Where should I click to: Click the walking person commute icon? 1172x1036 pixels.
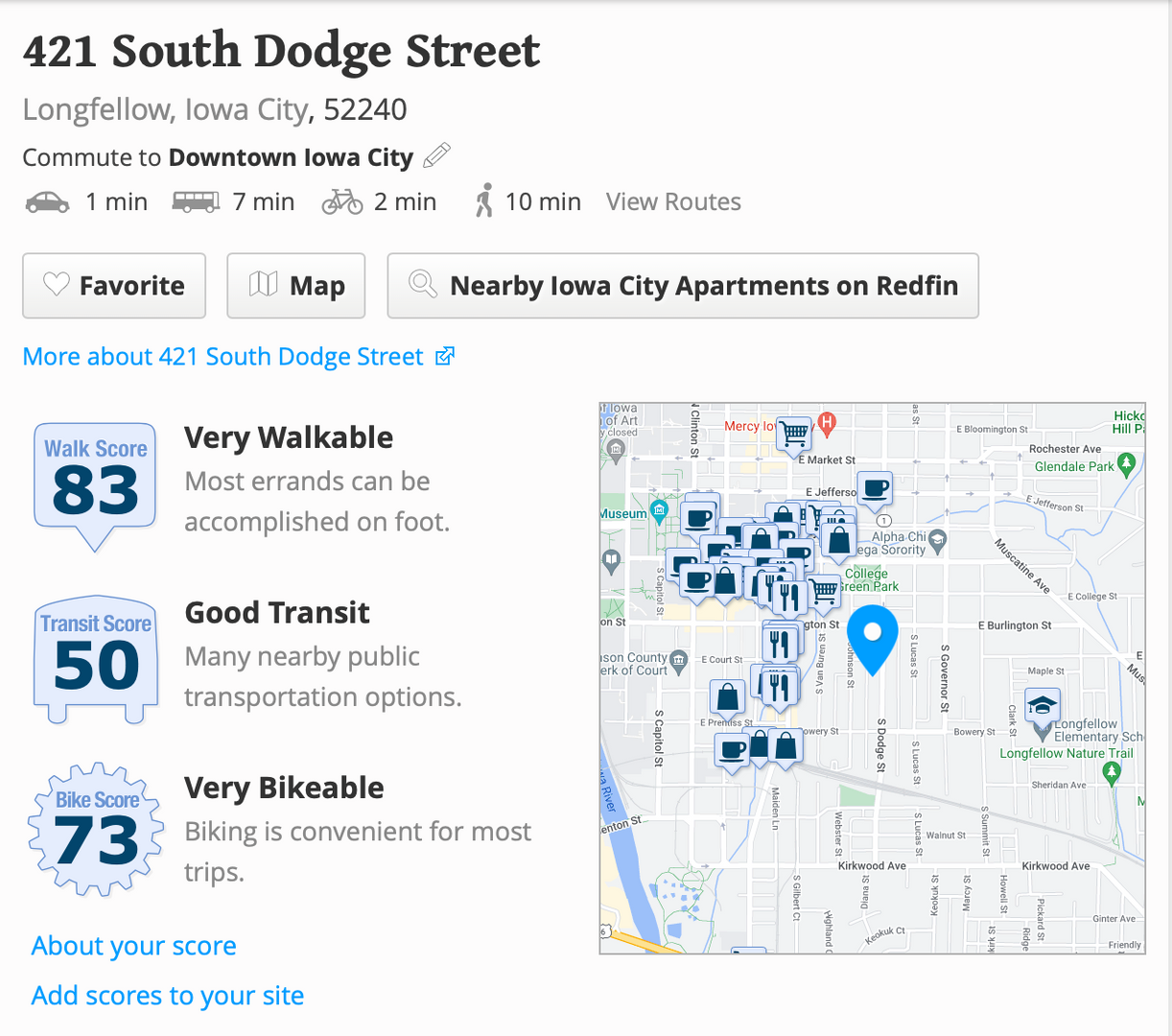pyautogui.click(x=484, y=201)
